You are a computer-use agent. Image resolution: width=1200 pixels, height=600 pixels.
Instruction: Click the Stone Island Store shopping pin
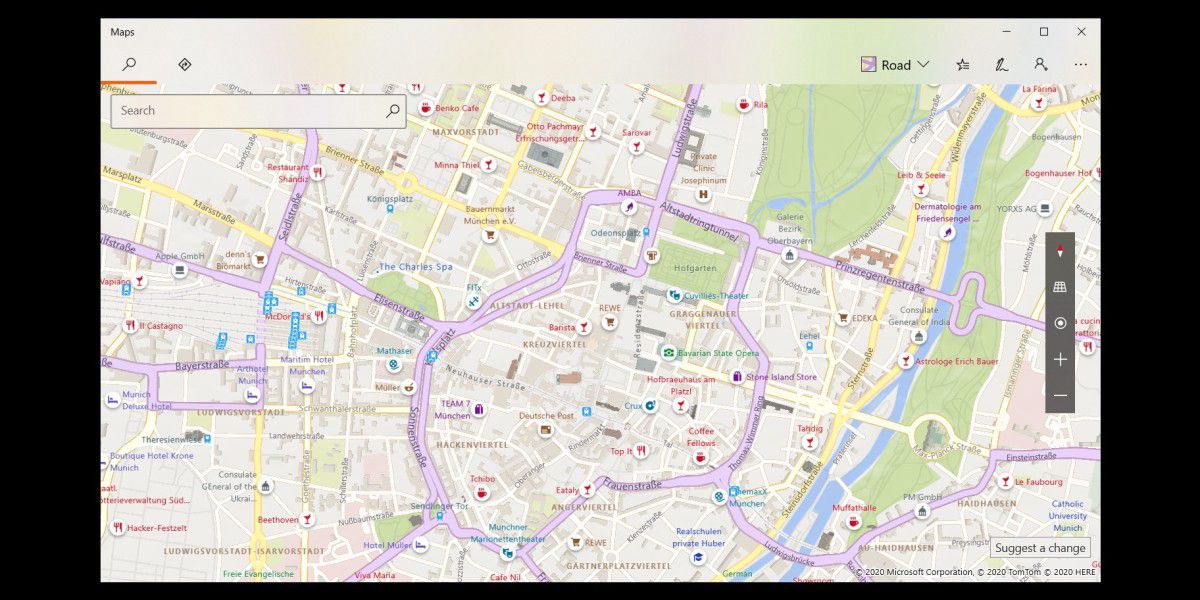[737, 377]
